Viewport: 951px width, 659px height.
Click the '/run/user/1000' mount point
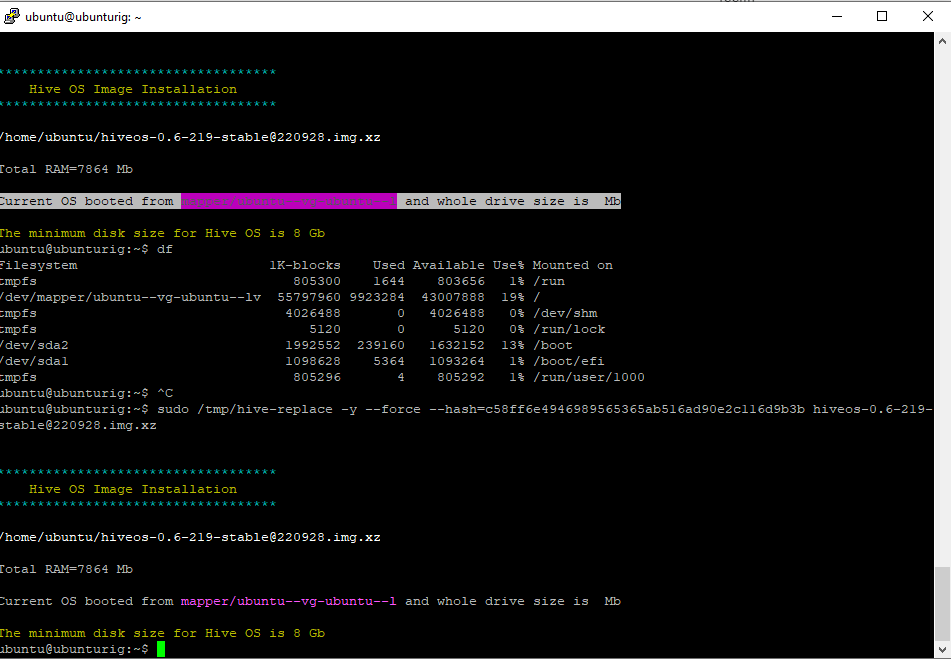(x=588, y=377)
